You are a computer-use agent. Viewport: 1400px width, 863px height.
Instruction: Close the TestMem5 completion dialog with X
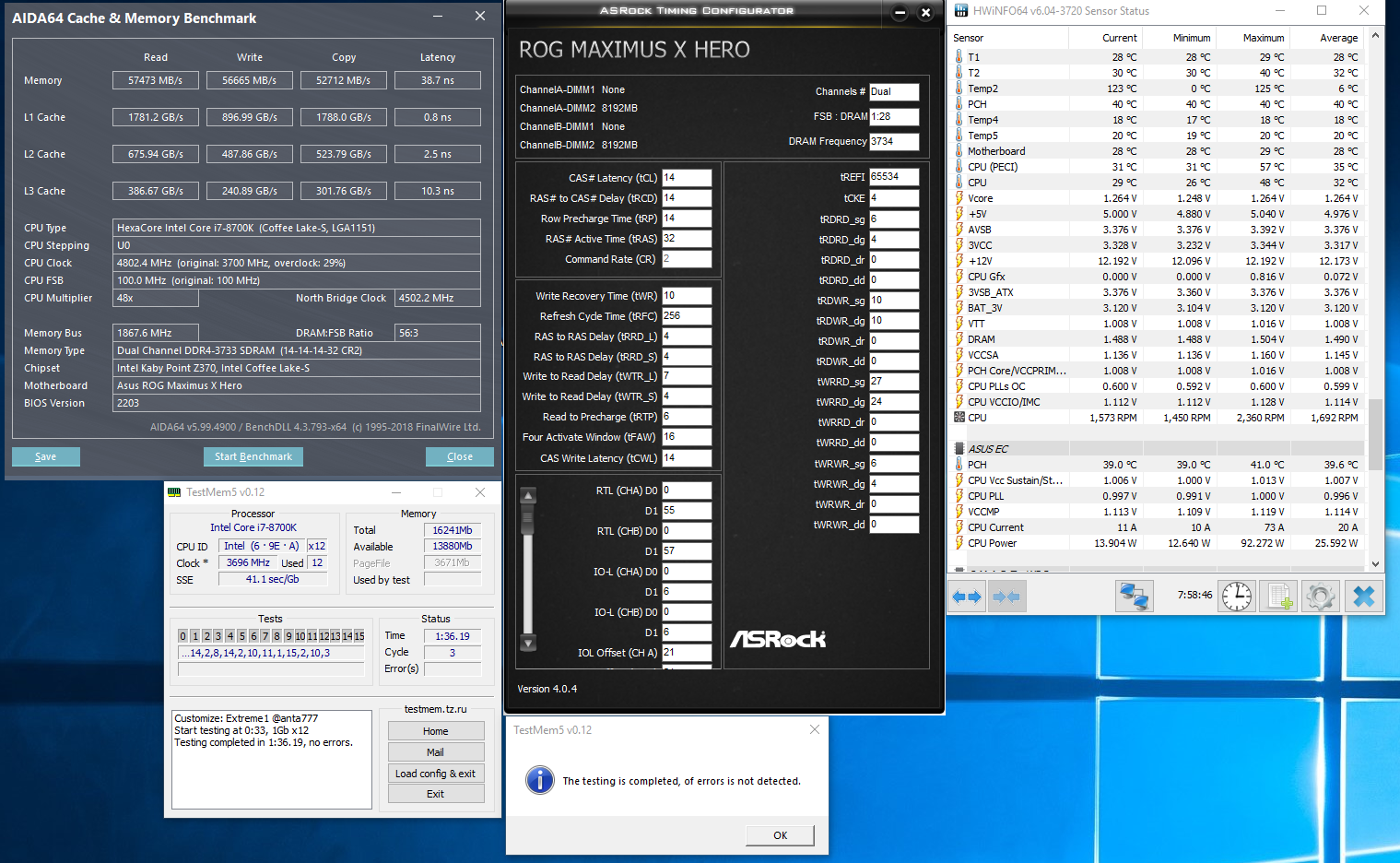click(815, 729)
